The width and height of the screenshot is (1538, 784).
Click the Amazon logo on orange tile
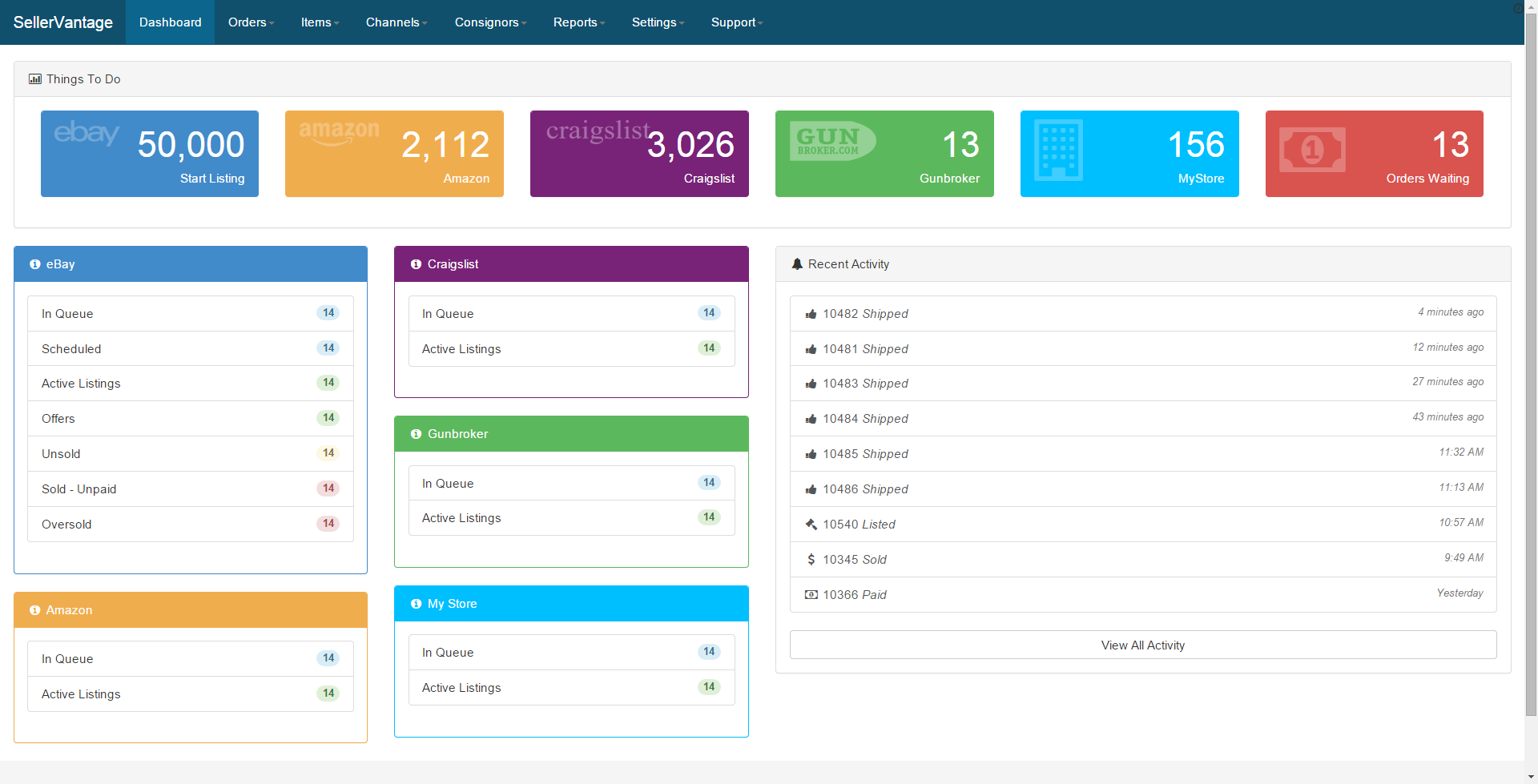[x=339, y=132]
